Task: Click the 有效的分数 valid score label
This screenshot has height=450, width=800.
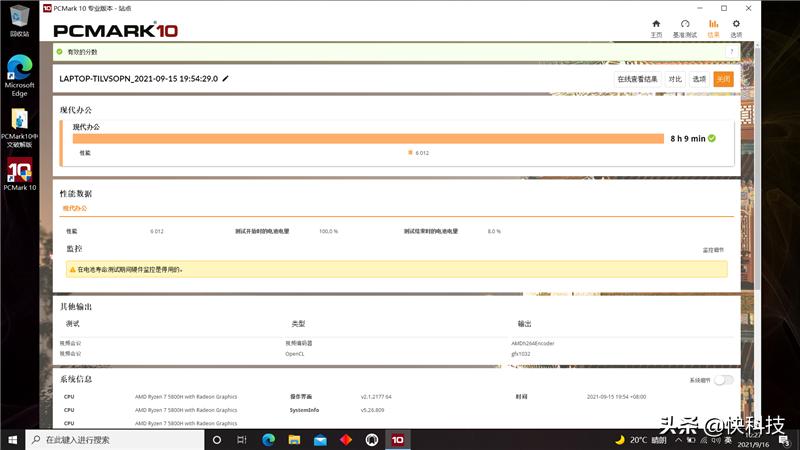Action: [x=82, y=52]
